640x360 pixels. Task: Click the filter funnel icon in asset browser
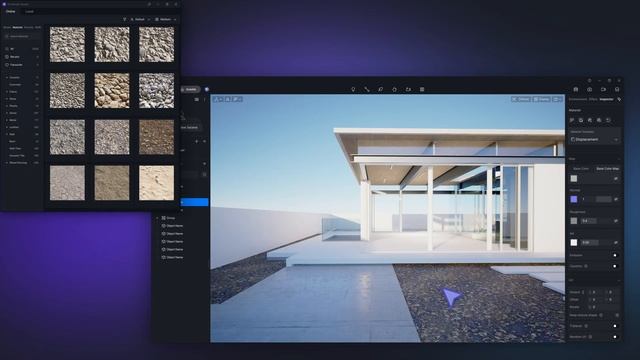click(x=124, y=19)
